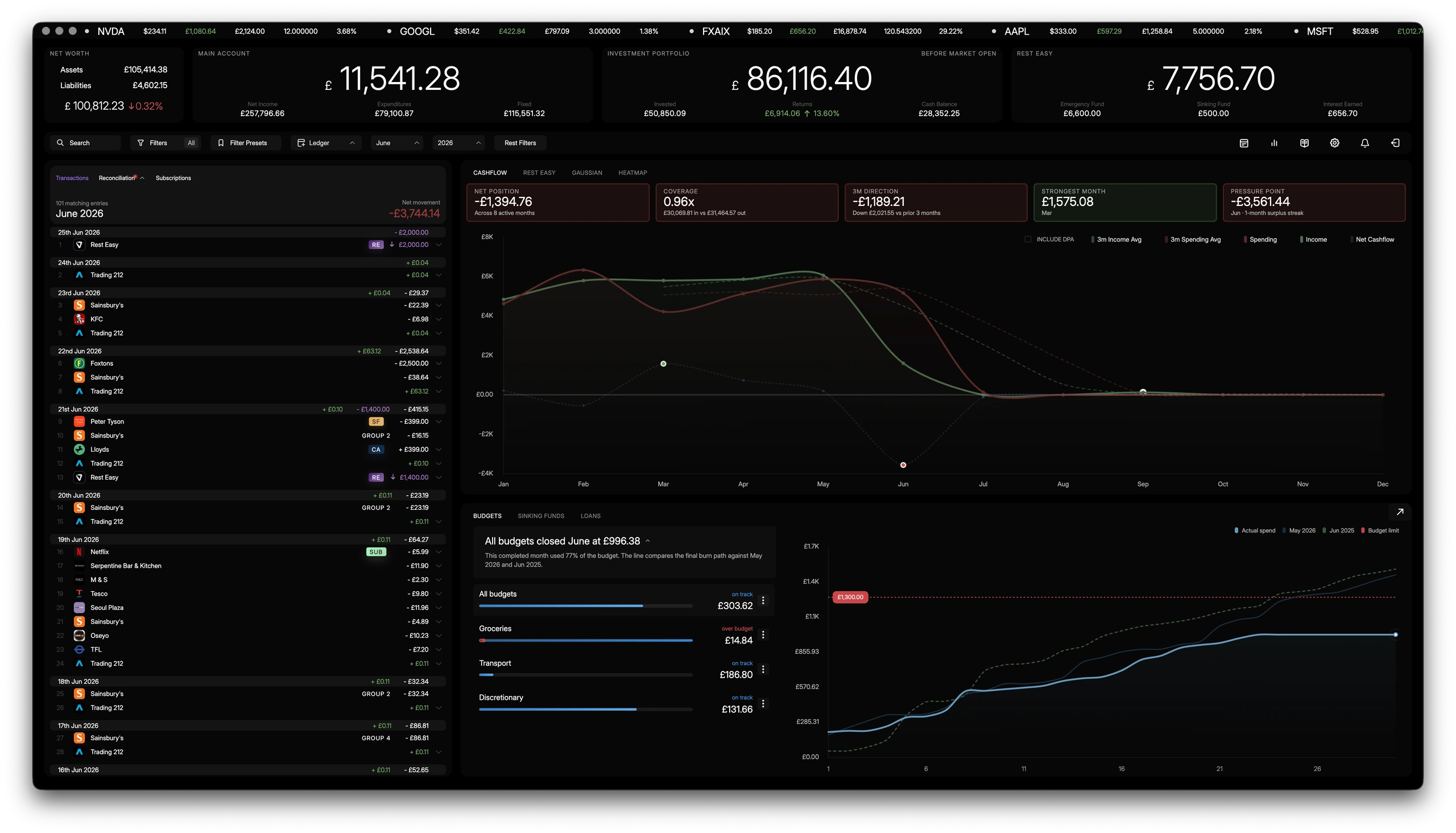Screen dimensions: 1456x833
Task: Click the KFC merchant icon
Action: tap(80, 319)
